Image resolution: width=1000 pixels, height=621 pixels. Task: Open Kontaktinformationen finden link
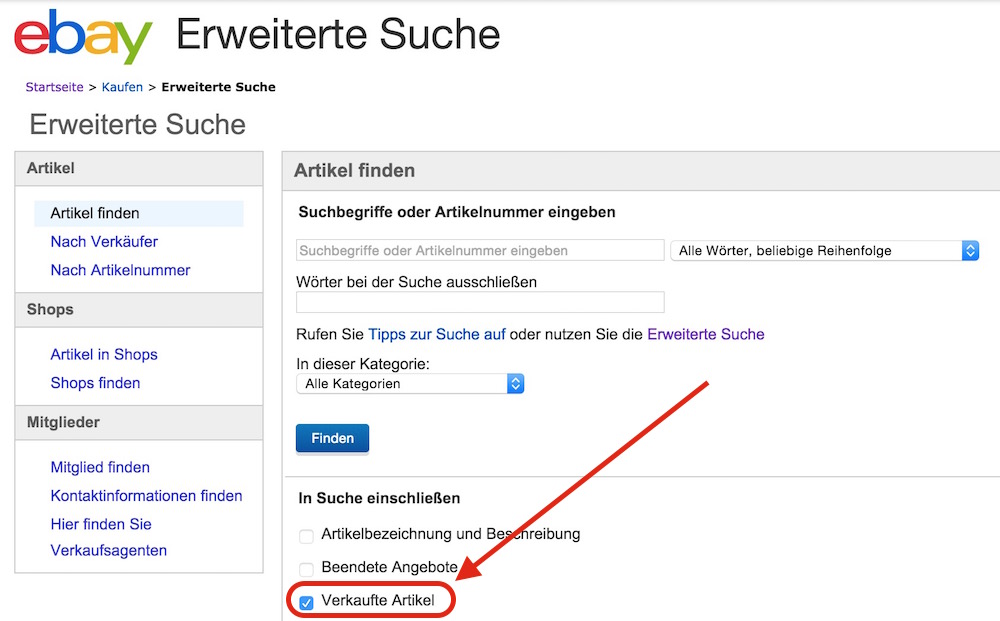point(146,496)
